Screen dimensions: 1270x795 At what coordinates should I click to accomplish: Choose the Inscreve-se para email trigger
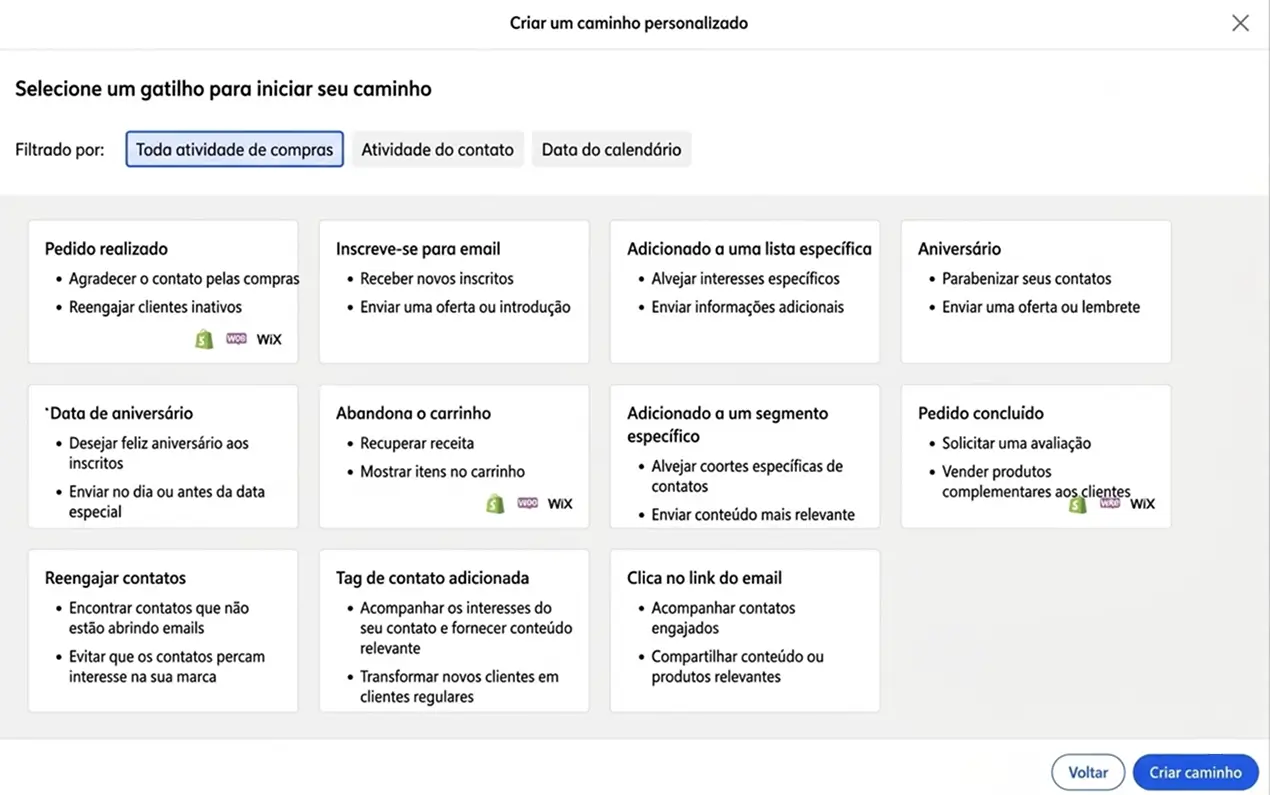[x=453, y=290]
